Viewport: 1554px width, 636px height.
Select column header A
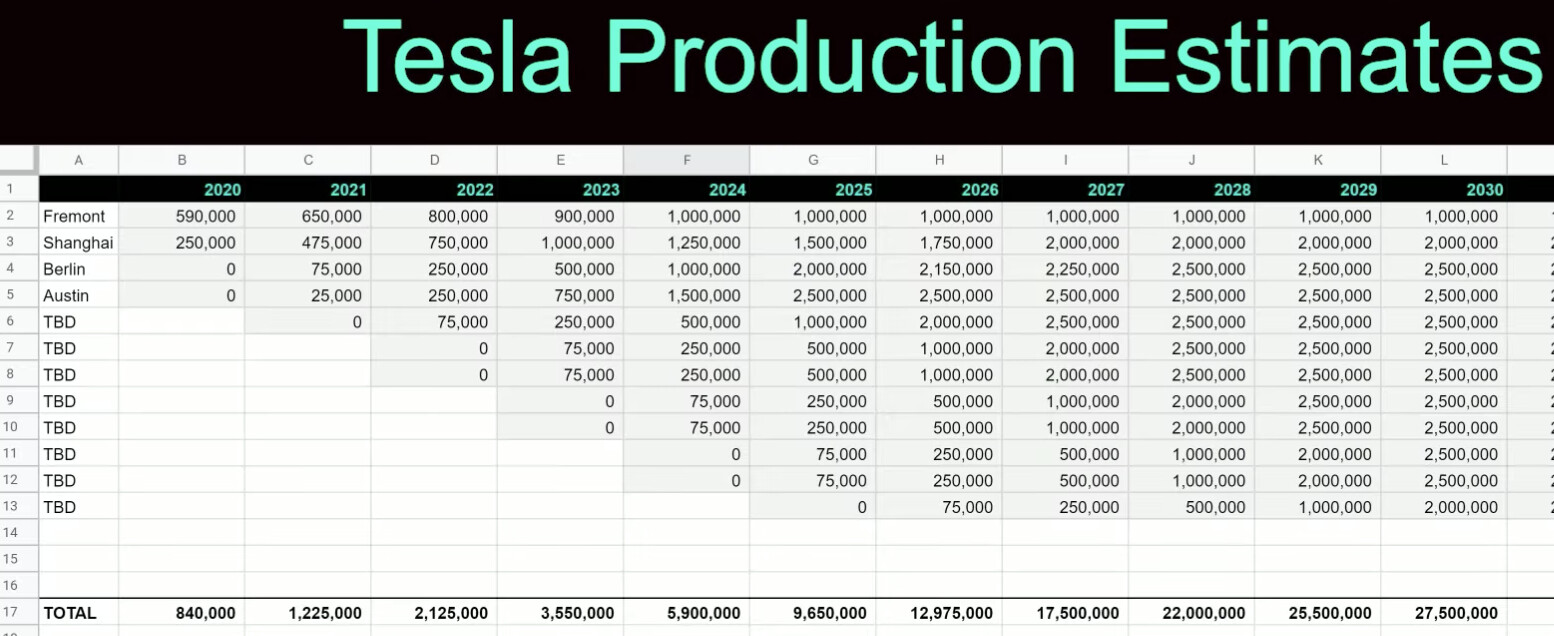tap(79, 160)
